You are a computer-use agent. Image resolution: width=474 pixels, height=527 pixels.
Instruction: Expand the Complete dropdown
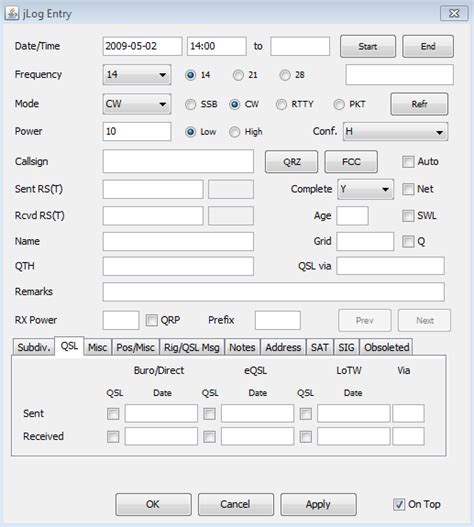point(365,189)
